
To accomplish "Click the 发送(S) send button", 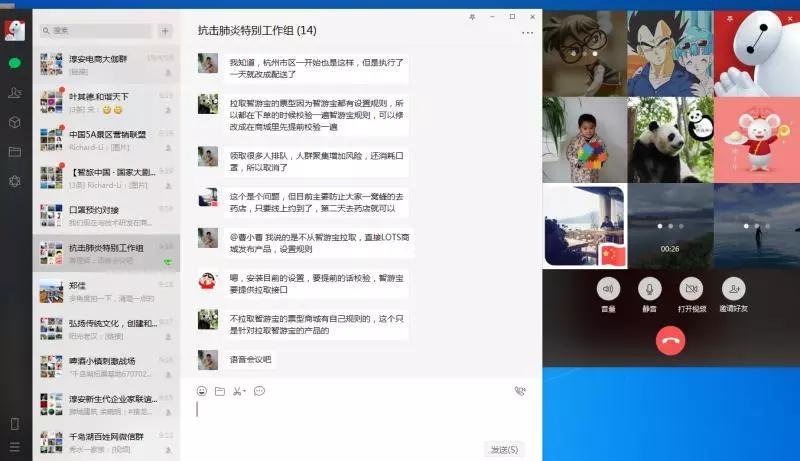I will 504,449.
